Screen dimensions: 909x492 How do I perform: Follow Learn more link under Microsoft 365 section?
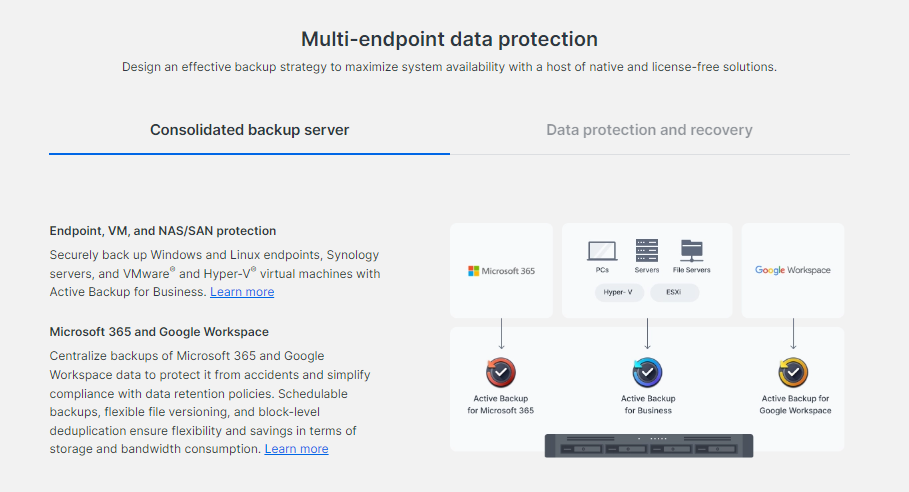coord(296,449)
